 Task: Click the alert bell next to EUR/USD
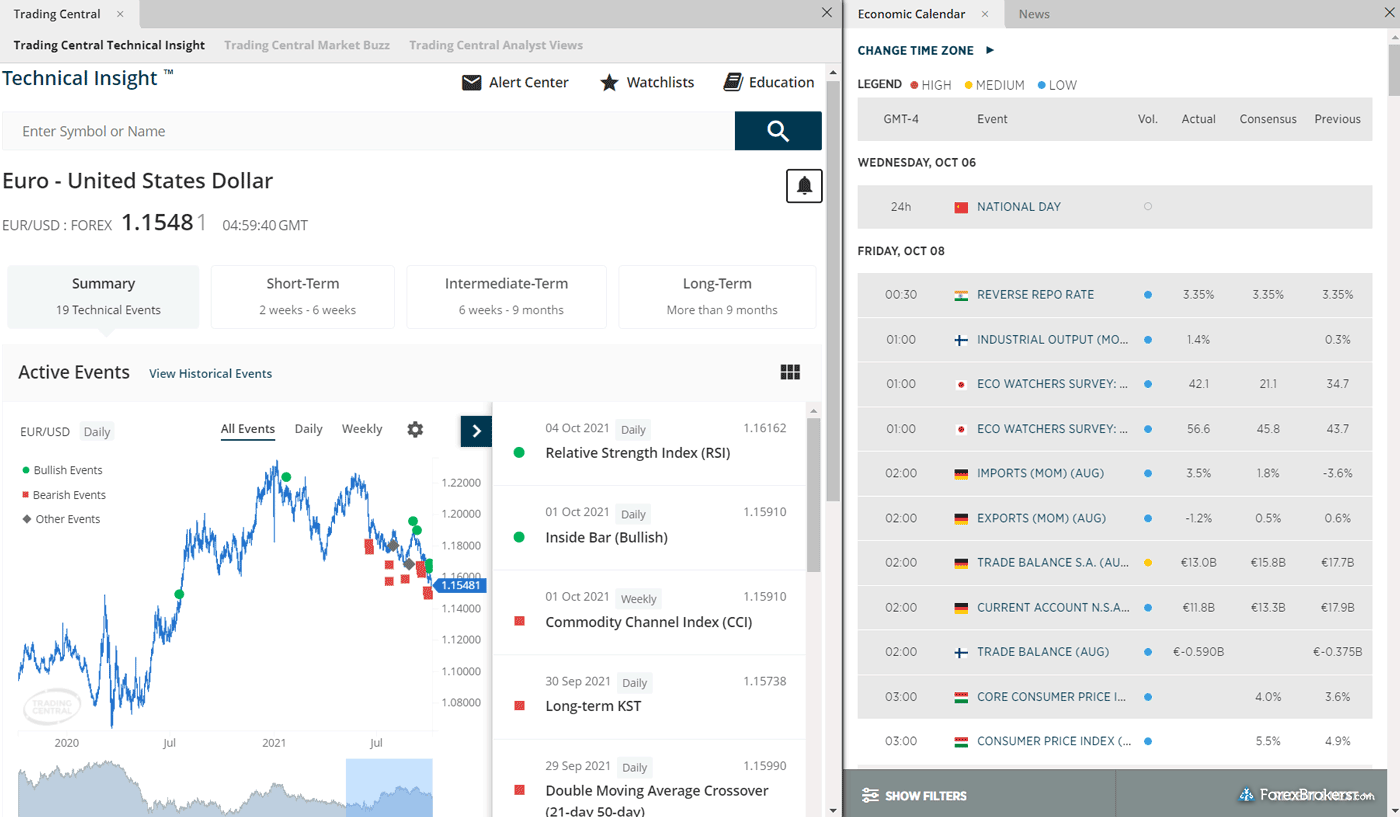point(804,186)
